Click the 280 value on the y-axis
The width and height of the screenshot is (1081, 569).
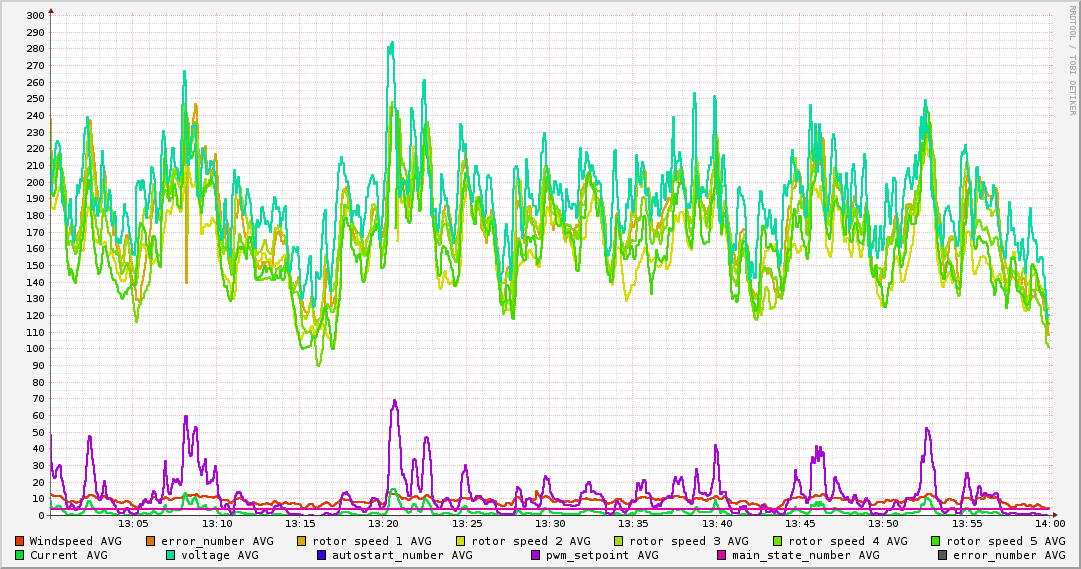tap(36, 49)
